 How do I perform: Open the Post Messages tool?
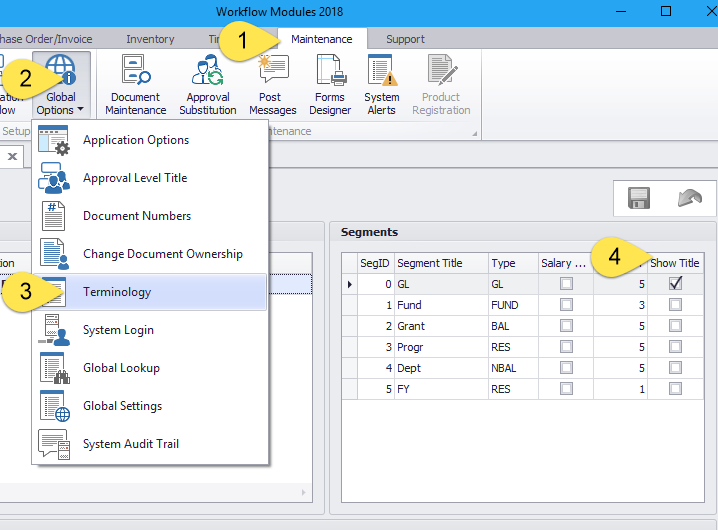tap(272, 84)
